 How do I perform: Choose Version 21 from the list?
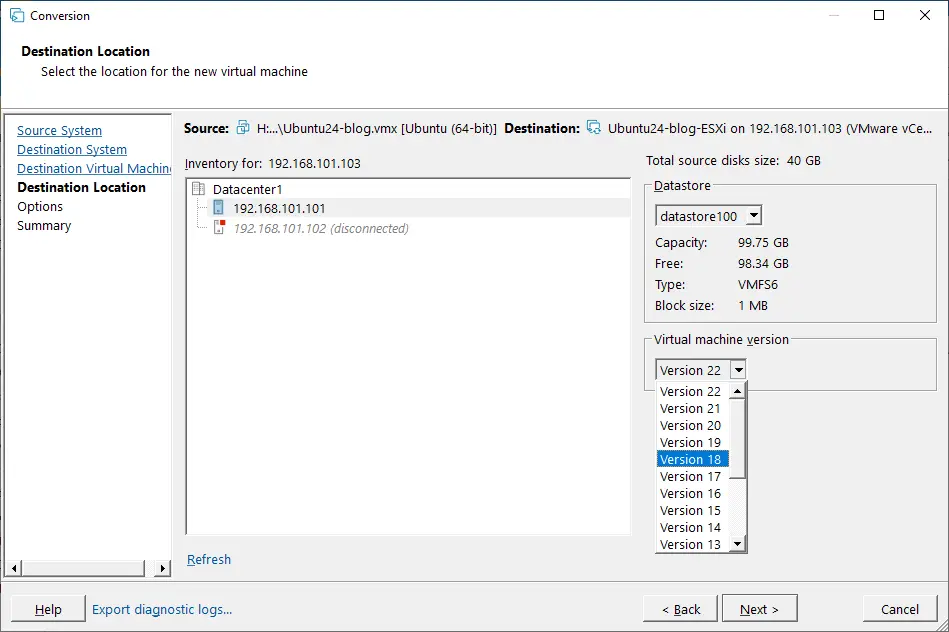[x=692, y=409]
